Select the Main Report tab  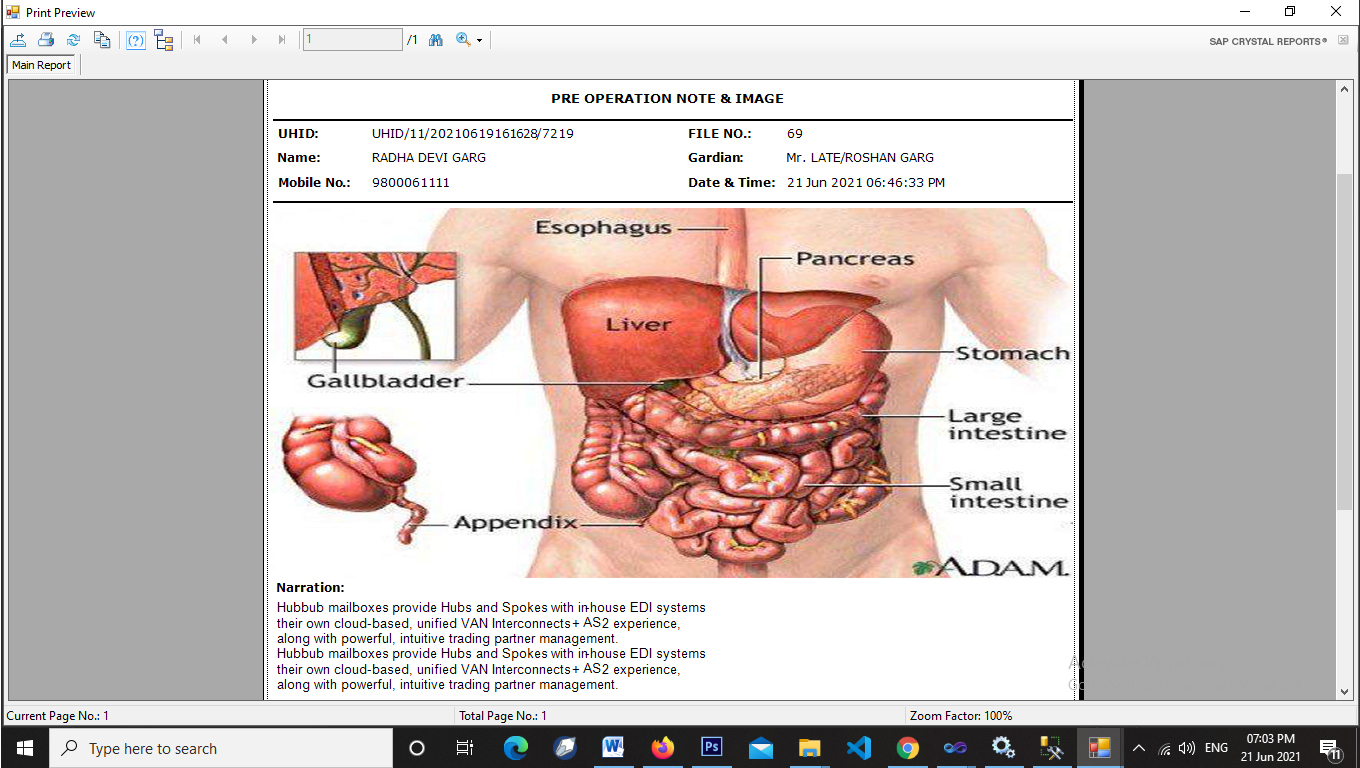point(42,65)
